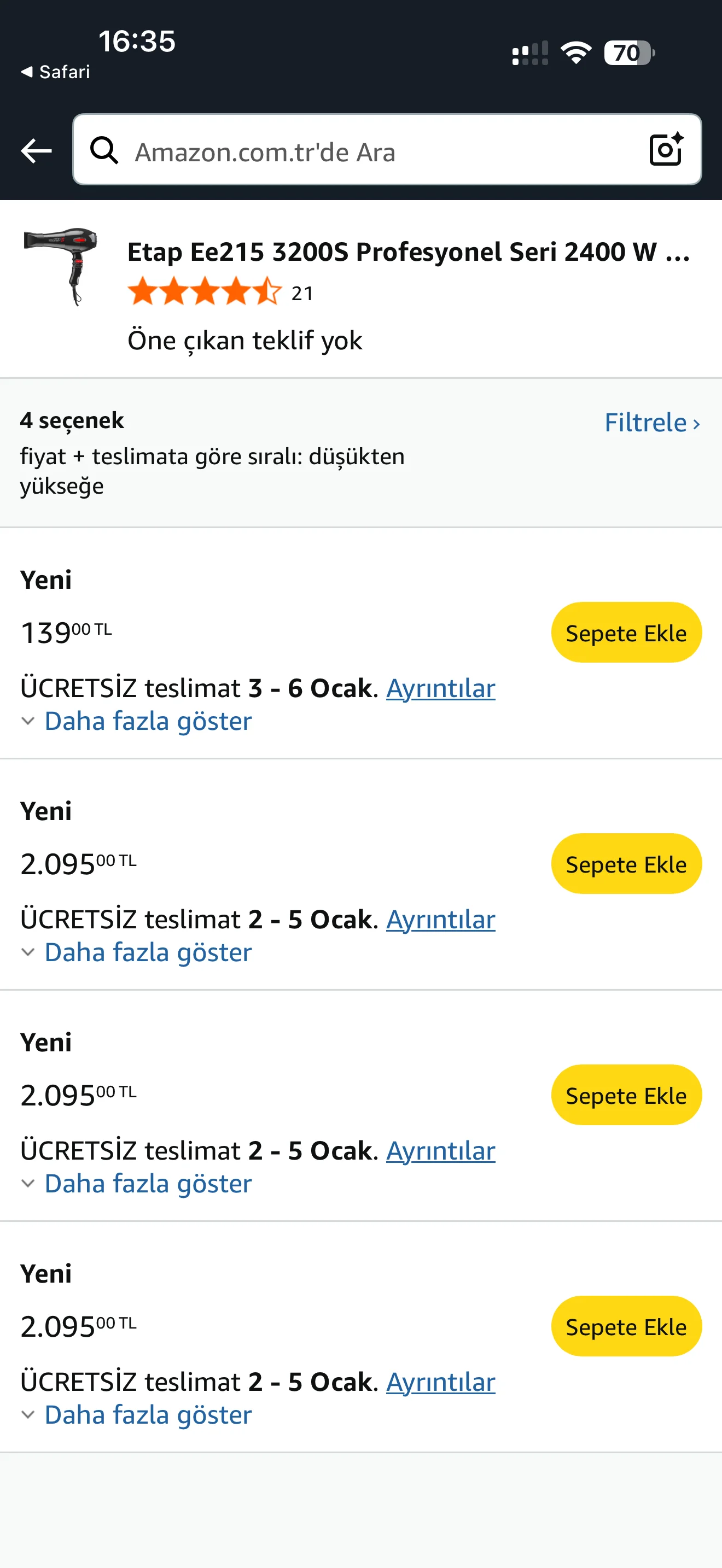The height and width of the screenshot is (1568, 722).
Task: Tap the Etap Ee215 3200S product title
Action: [x=408, y=251]
